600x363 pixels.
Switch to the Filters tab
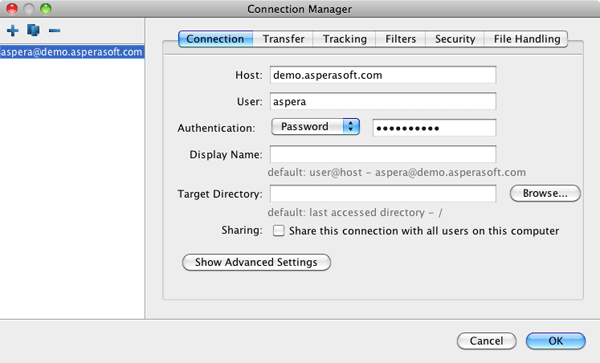[x=400, y=39]
